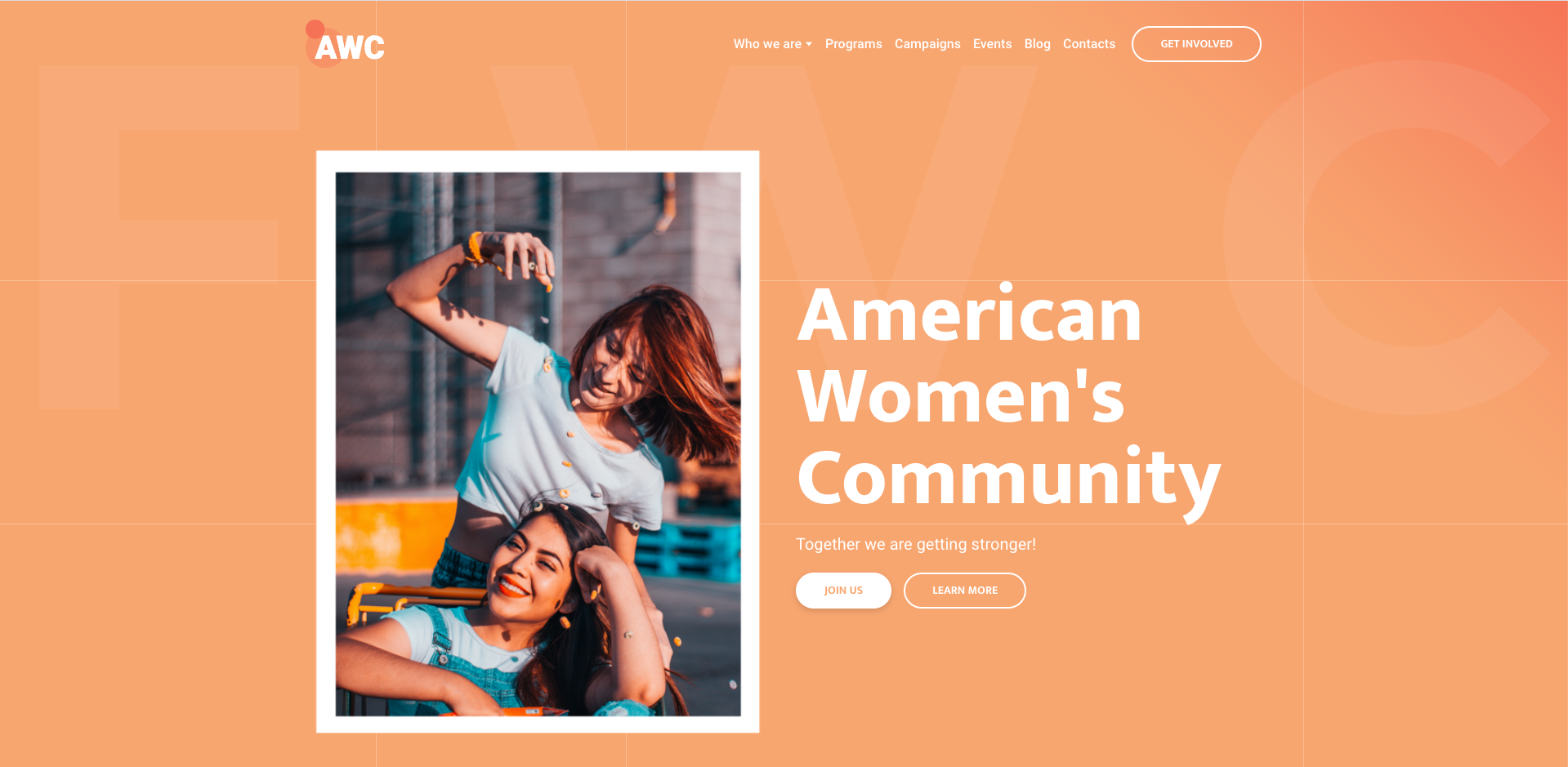
Task: Open the Campaigns nav link
Action: (x=927, y=44)
